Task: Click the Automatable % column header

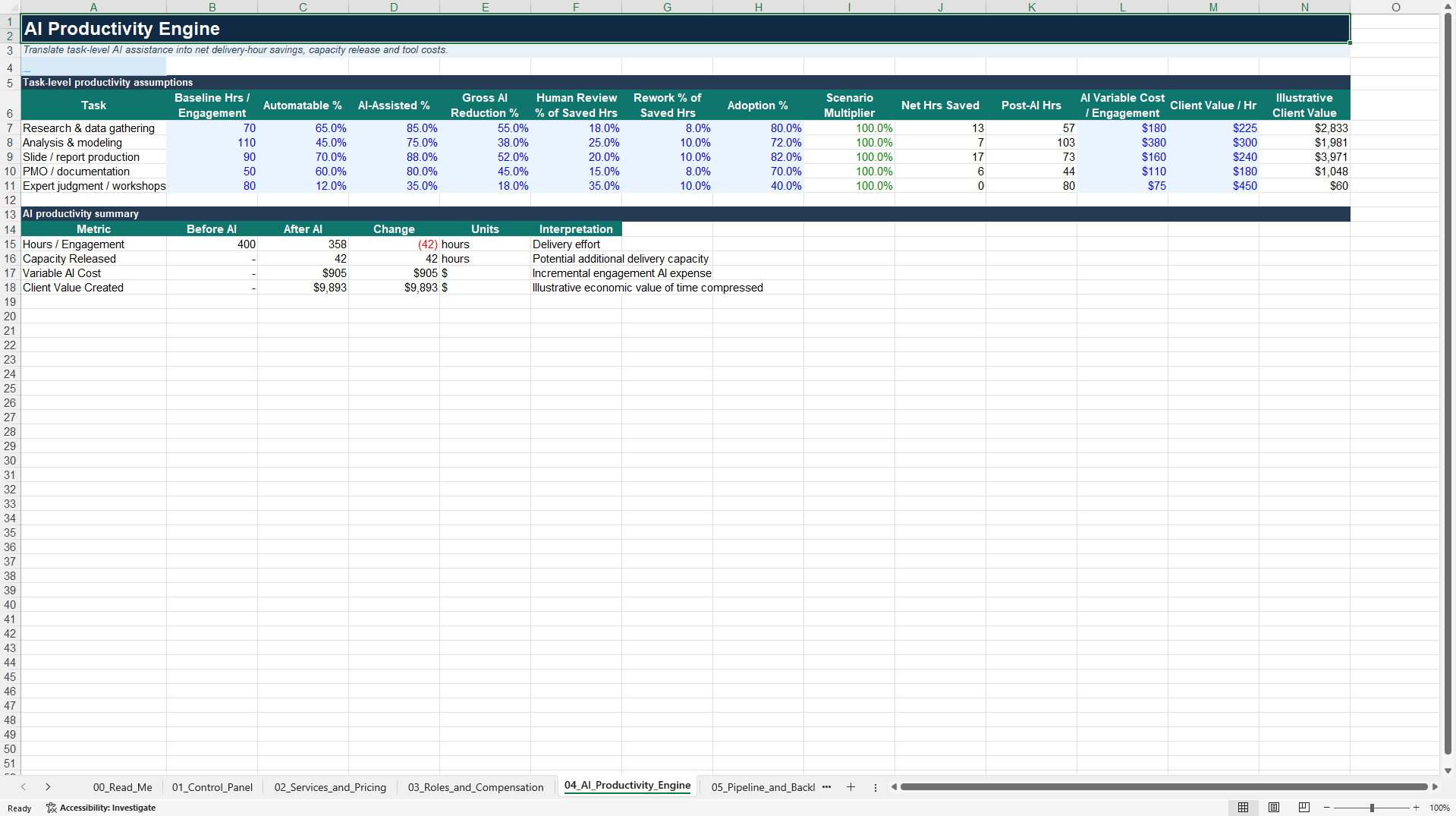Action: [x=303, y=106]
